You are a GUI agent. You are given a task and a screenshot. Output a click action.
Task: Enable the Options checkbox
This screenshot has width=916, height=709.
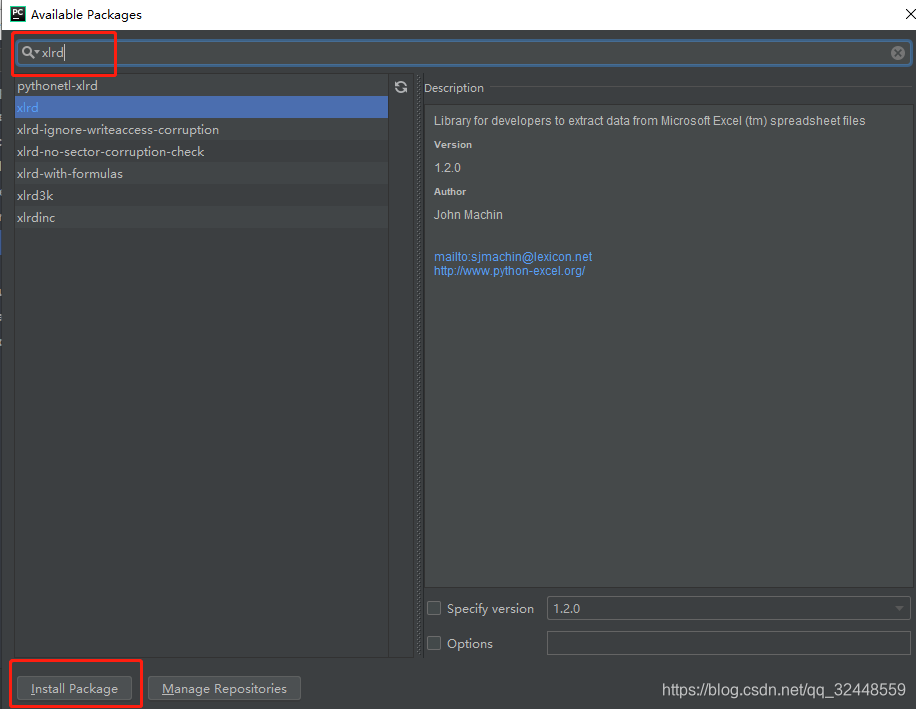(x=434, y=643)
